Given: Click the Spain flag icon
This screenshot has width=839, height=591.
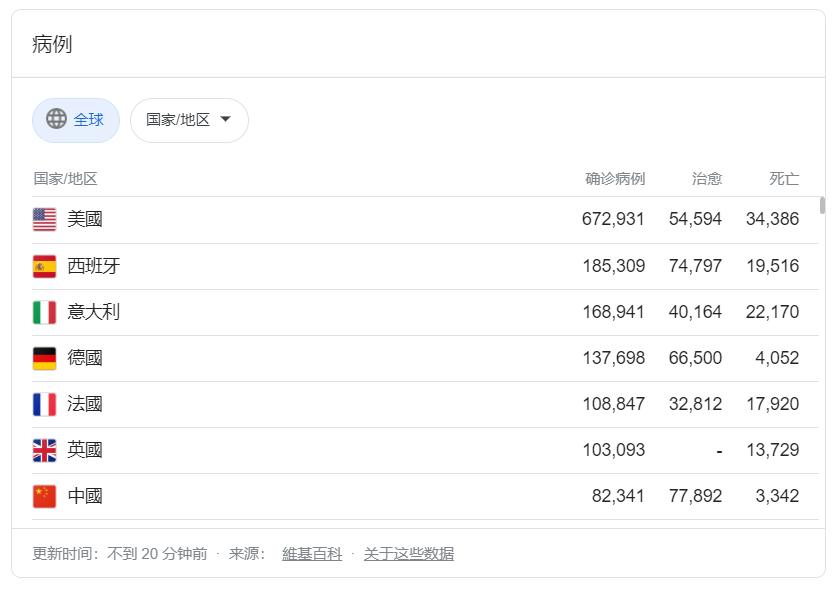Looking at the screenshot, I should (x=44, y=265).
